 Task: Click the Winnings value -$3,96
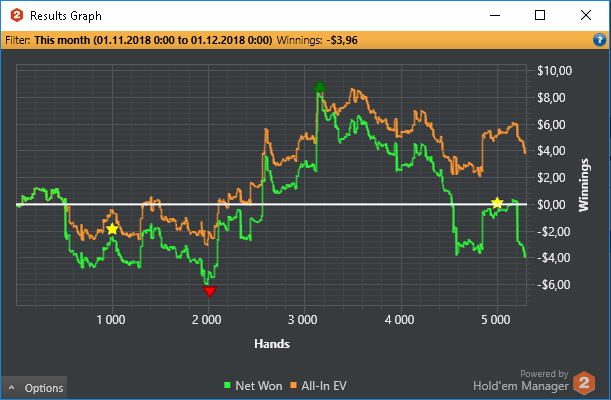click(x=342, y=40)
